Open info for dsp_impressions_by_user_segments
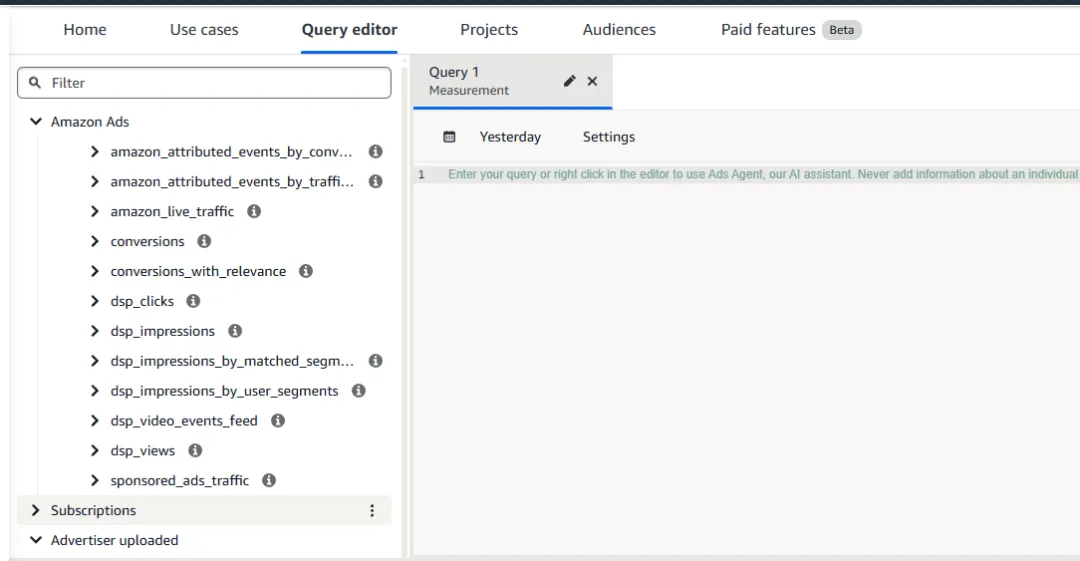Image resolution: width=1080 pixels, height=561 pixels. tap(359, 391)
